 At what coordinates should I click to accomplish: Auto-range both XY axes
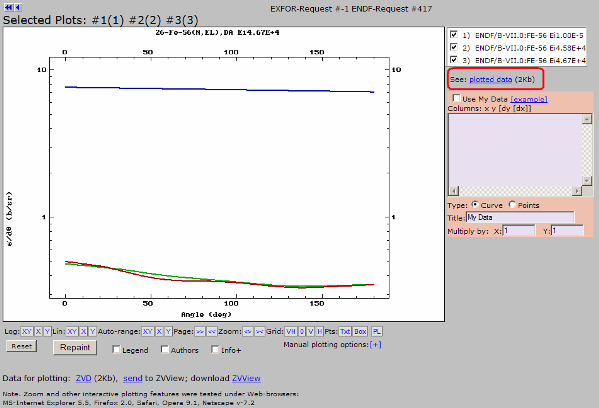(x=147, y=332)
